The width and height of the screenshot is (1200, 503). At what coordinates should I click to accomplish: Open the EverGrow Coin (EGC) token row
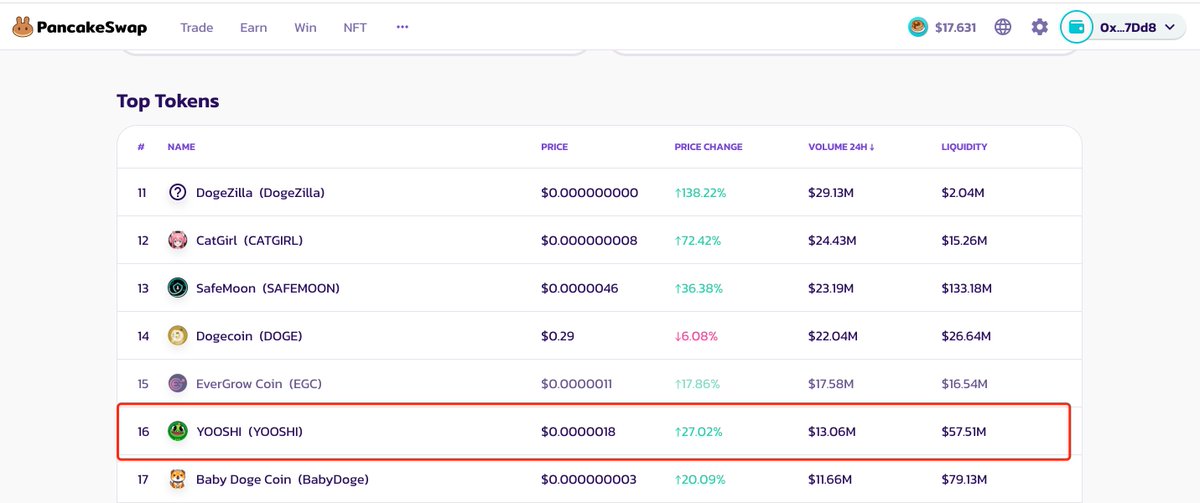pos(599,384)
